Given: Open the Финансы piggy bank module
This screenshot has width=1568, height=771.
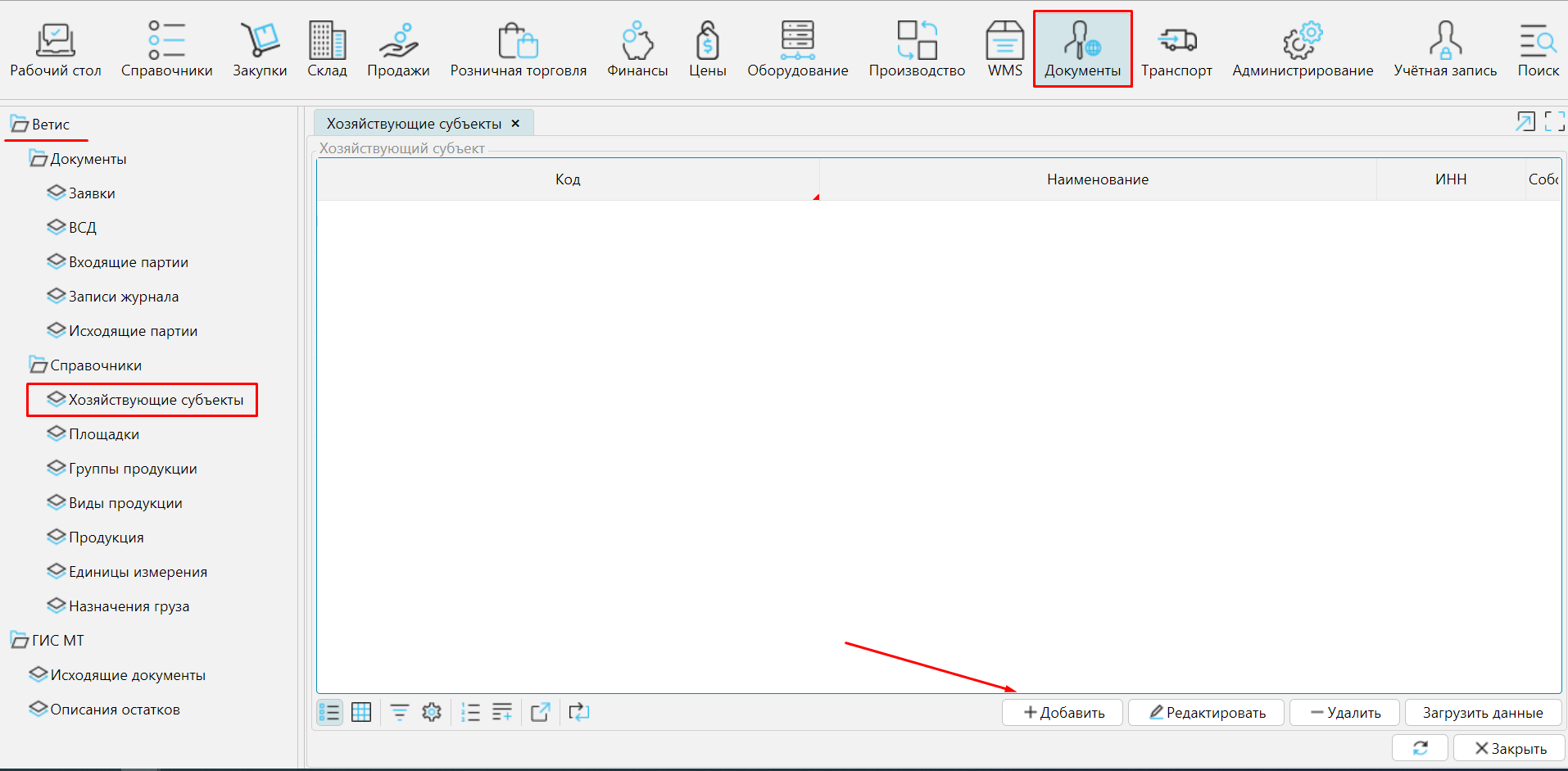Looking at the screenshot, I should coord(637,49).
